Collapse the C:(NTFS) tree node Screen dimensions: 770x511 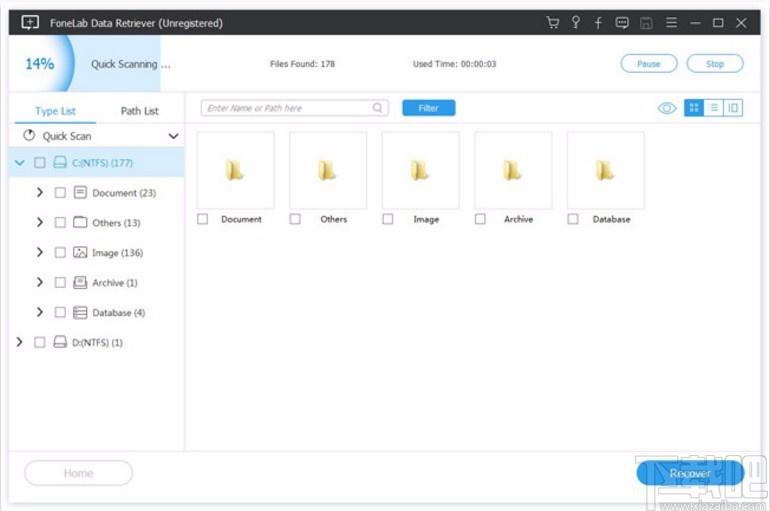click(x=20, y=162)
